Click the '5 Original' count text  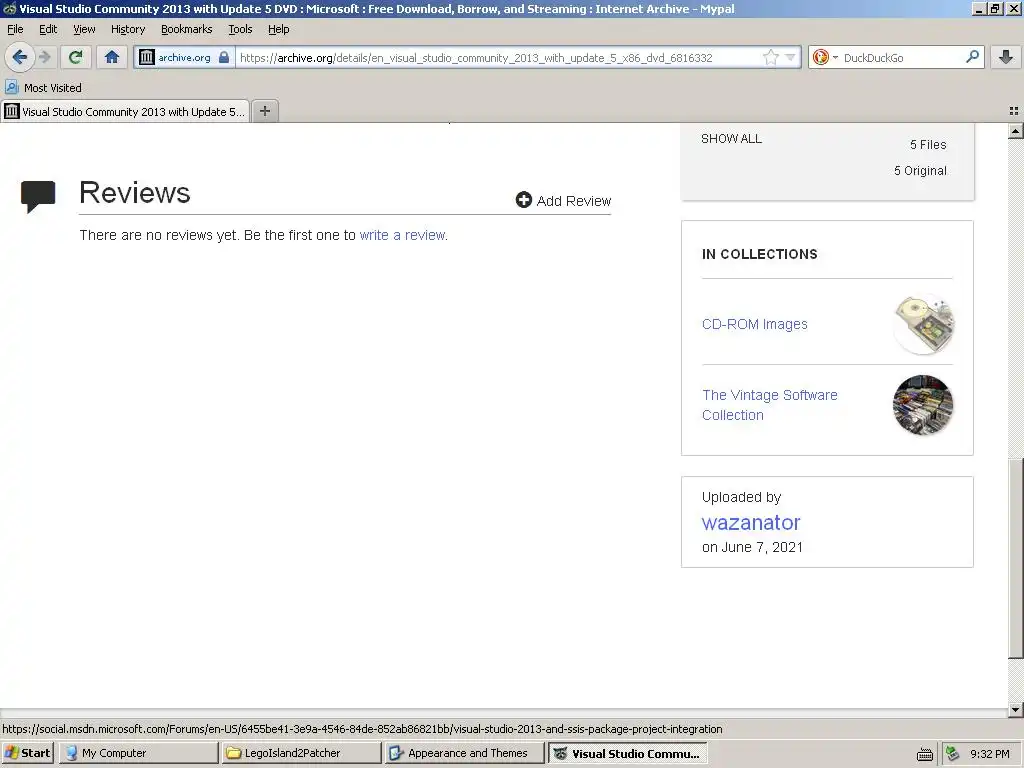click(920, 170)
